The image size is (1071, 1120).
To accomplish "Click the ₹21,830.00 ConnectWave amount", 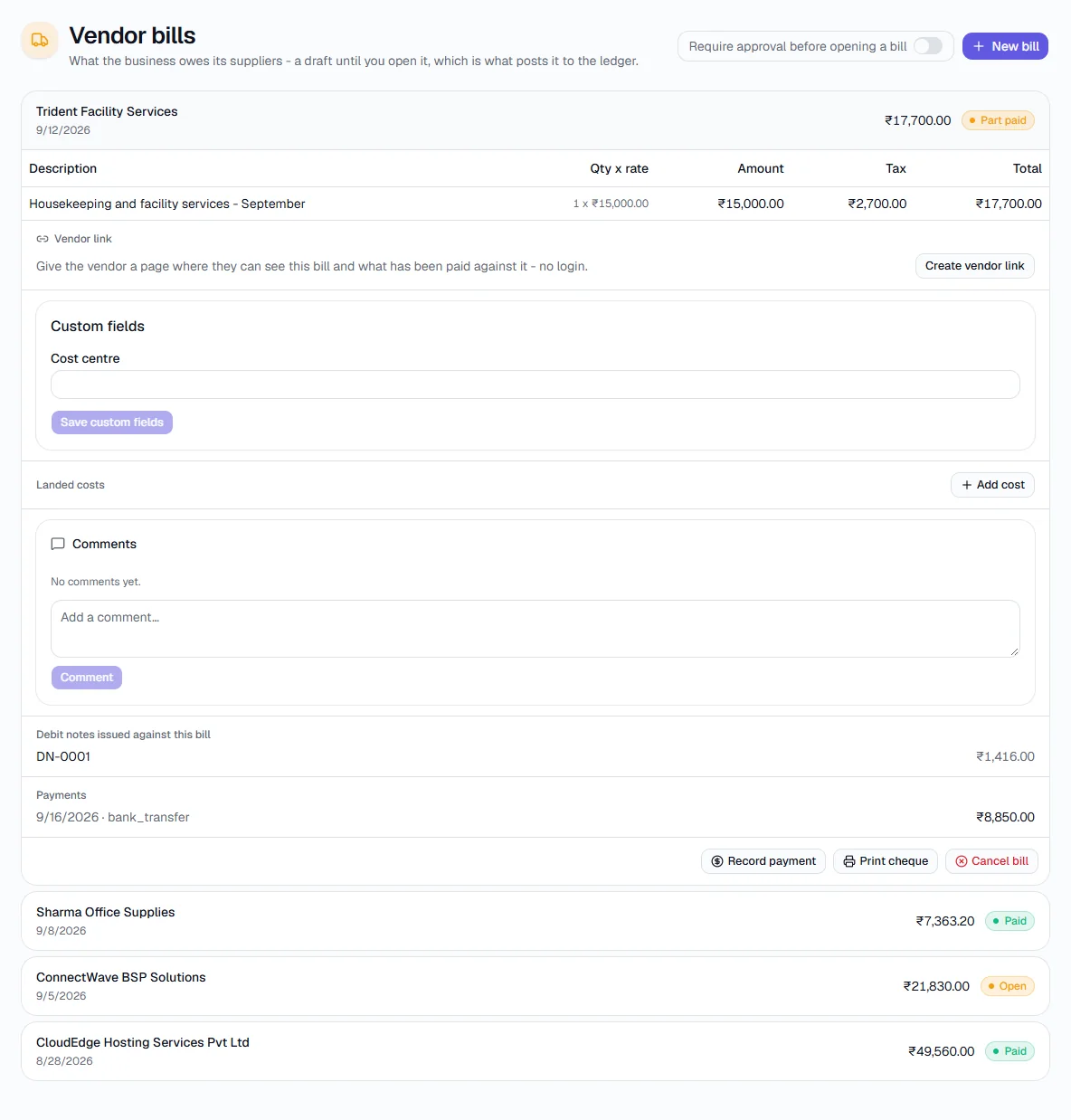I will pyautogui.click(x=936, y=986).
